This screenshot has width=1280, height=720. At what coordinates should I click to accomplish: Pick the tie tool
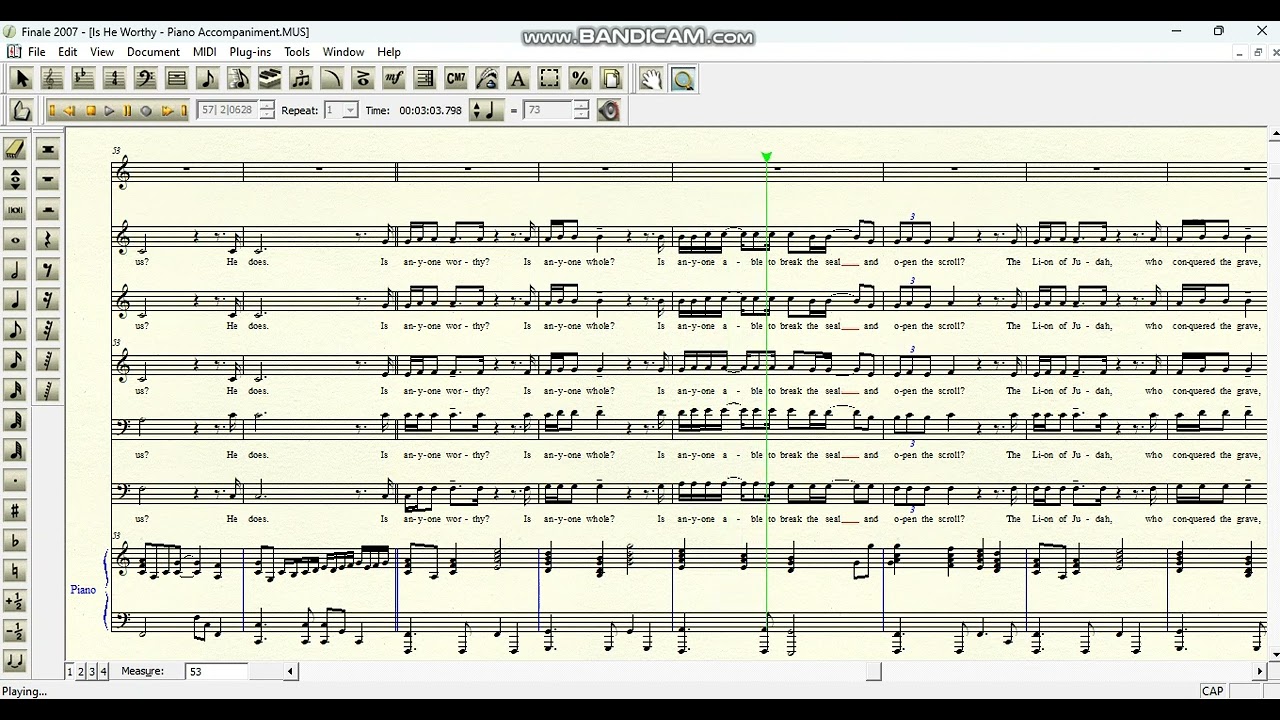pyautogui.click(x=15, y=660)
